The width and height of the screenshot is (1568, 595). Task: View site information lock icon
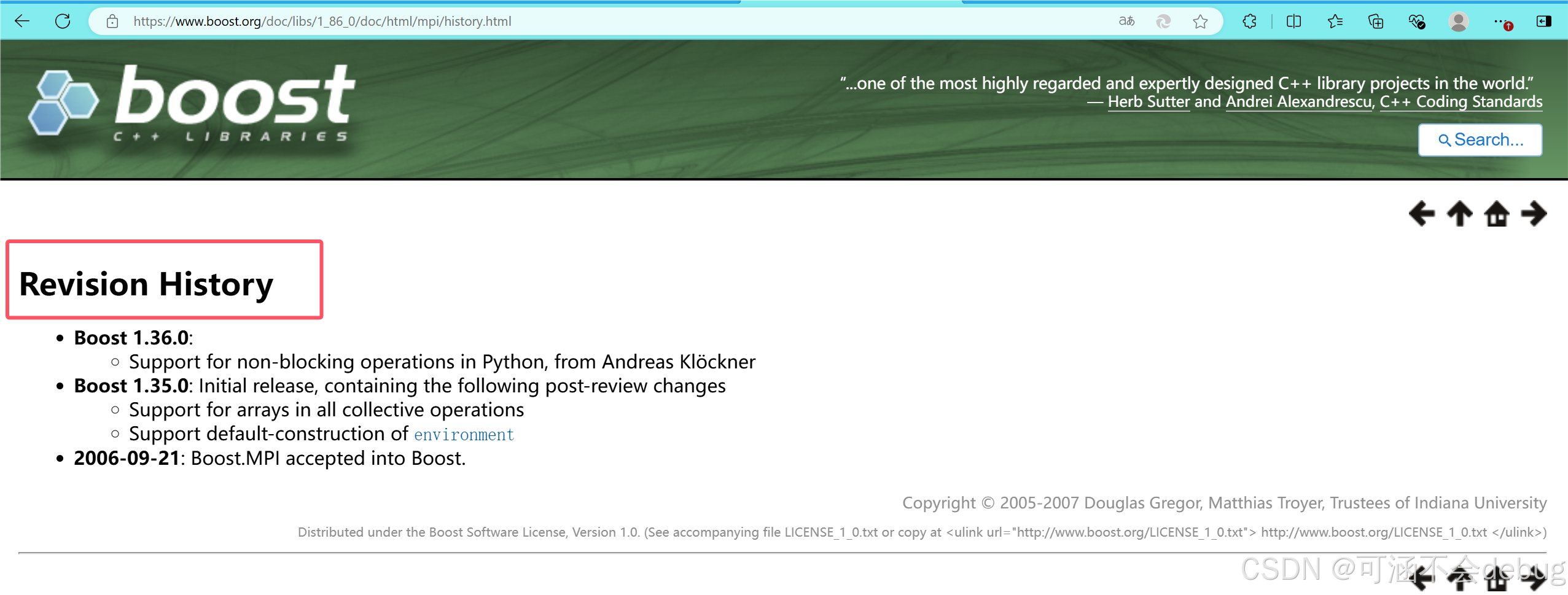[112, 21]
